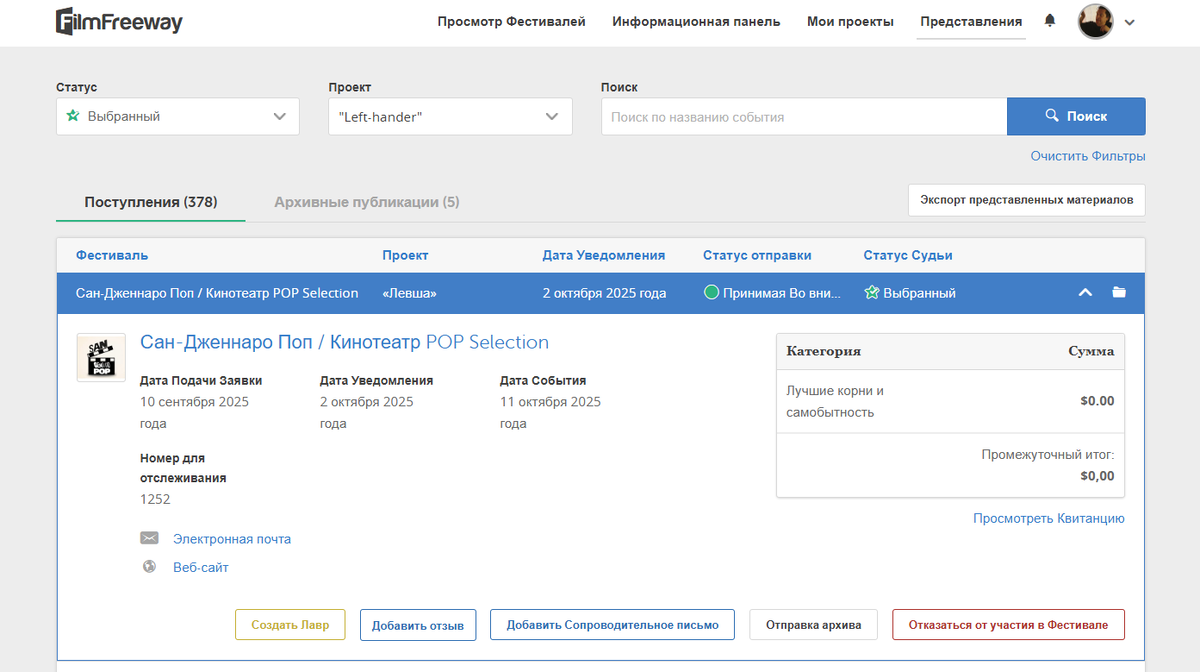
Task: Click the Создать Лавр button
Action: point(290,625)
